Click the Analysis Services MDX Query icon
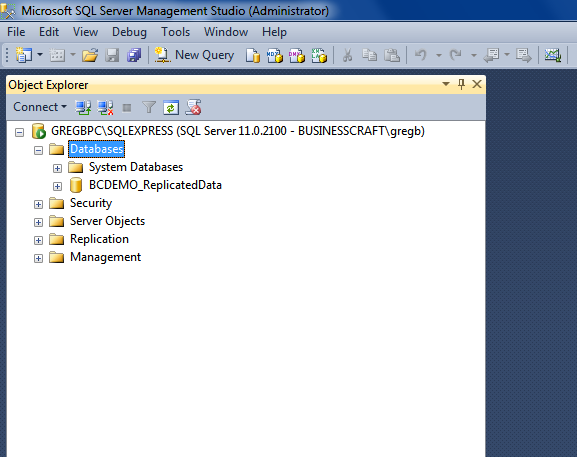This screenshot has height=457, width=577. tap(275, 56)
